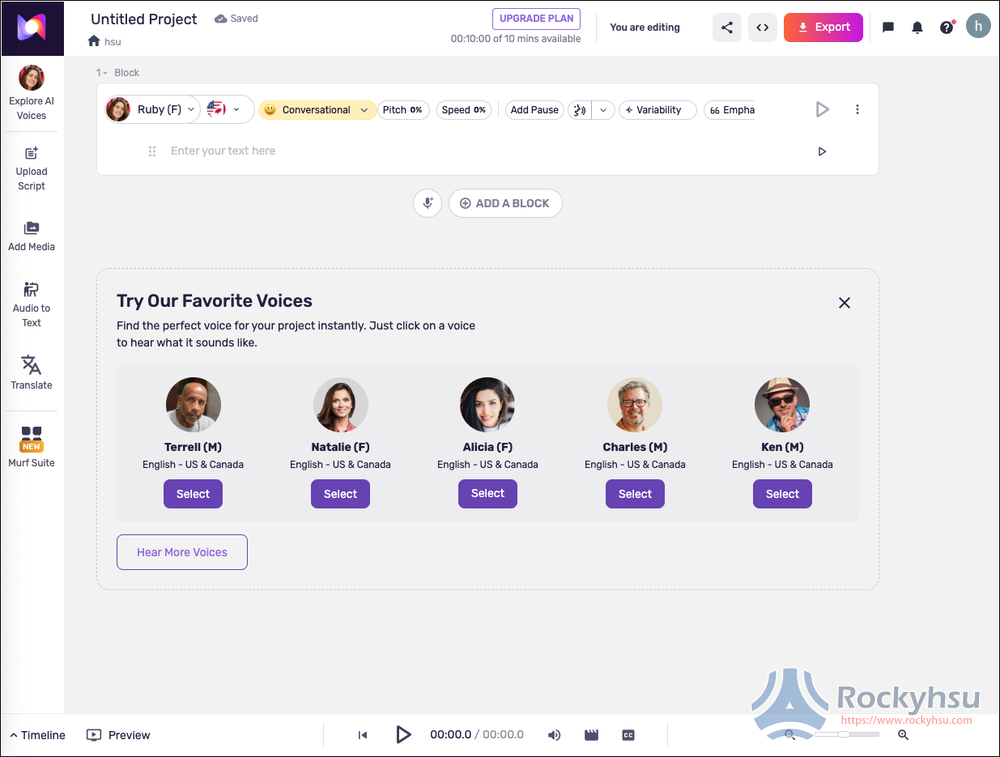1000x757 pixels.
Task: Click the embed code icon
Action: 763,27
